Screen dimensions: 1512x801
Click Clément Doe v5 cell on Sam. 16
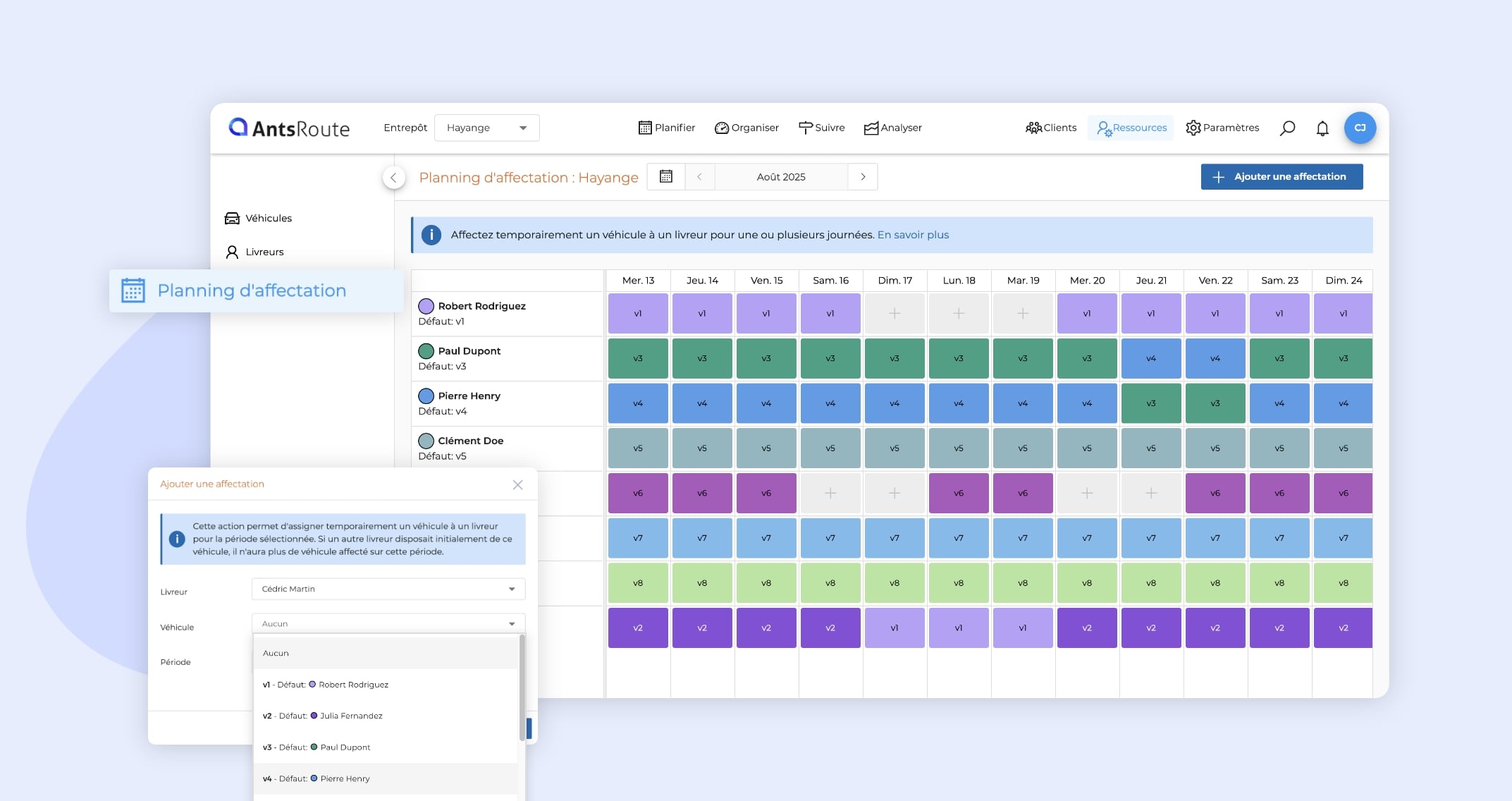point(830,448)
